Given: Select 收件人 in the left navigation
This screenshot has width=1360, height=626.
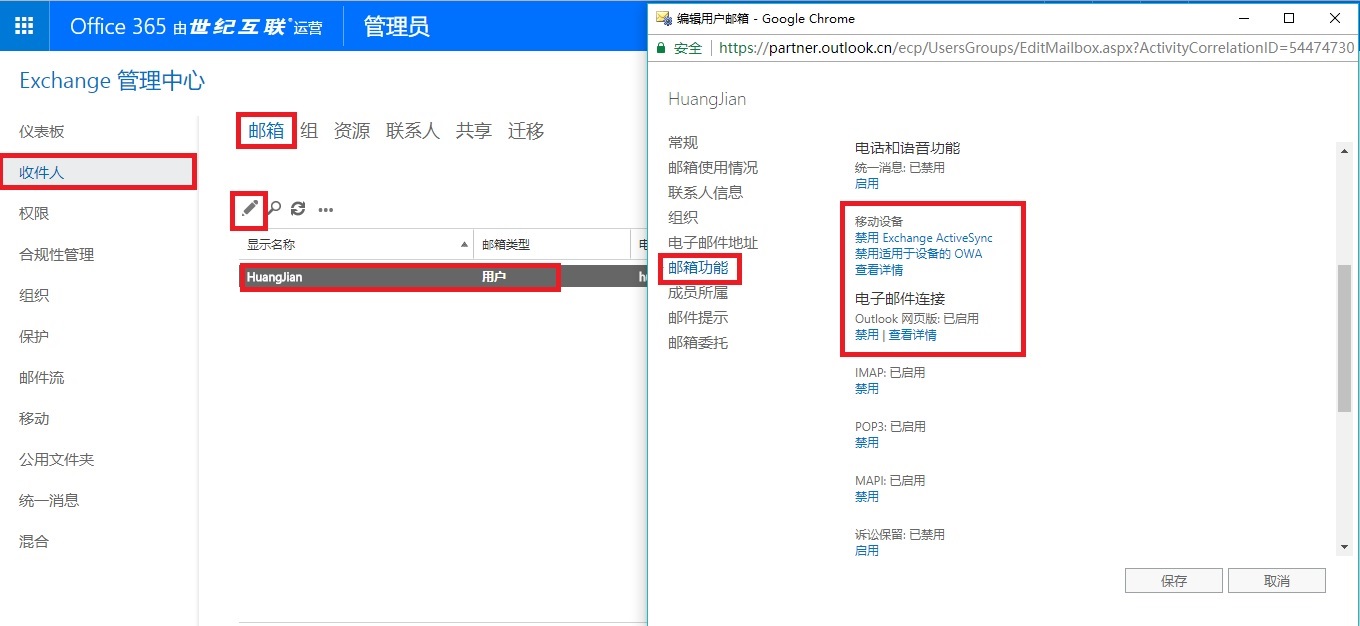Looking at the screenshot, I should pyautogui.click(x=97, y=172).
